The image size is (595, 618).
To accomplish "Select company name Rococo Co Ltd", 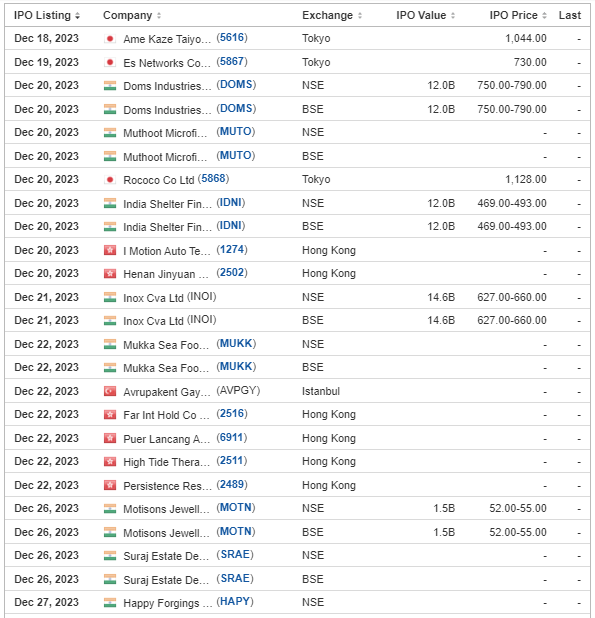I will pyautogui.click(x=159, y=180).
